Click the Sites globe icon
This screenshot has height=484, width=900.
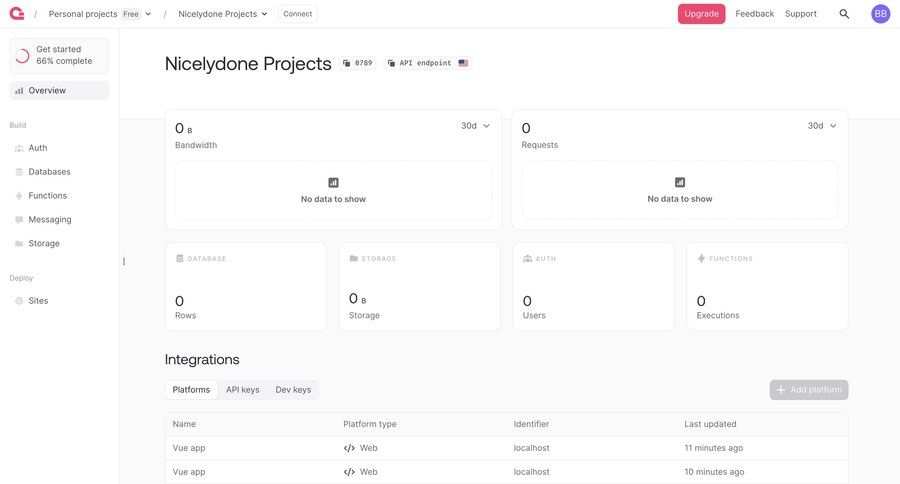(19, 301)
